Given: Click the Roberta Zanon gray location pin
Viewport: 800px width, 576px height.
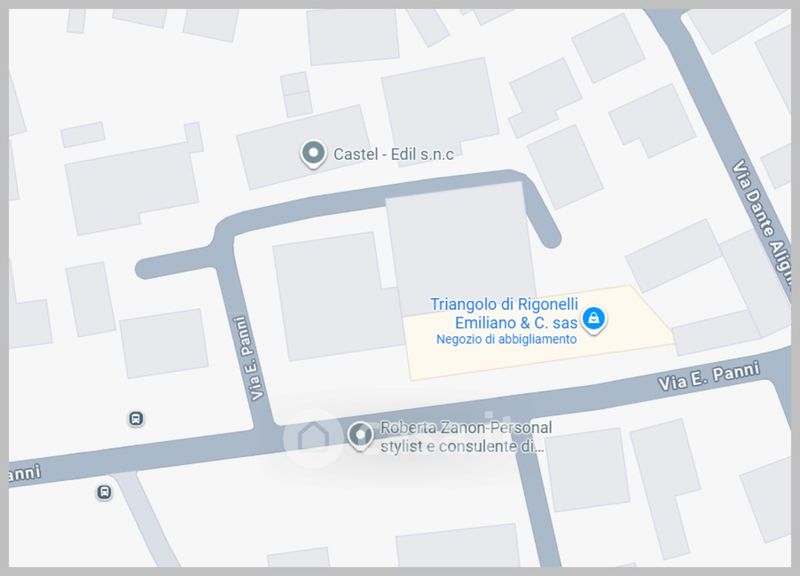Looking at the screenshot, I should [x=361, y=437].
